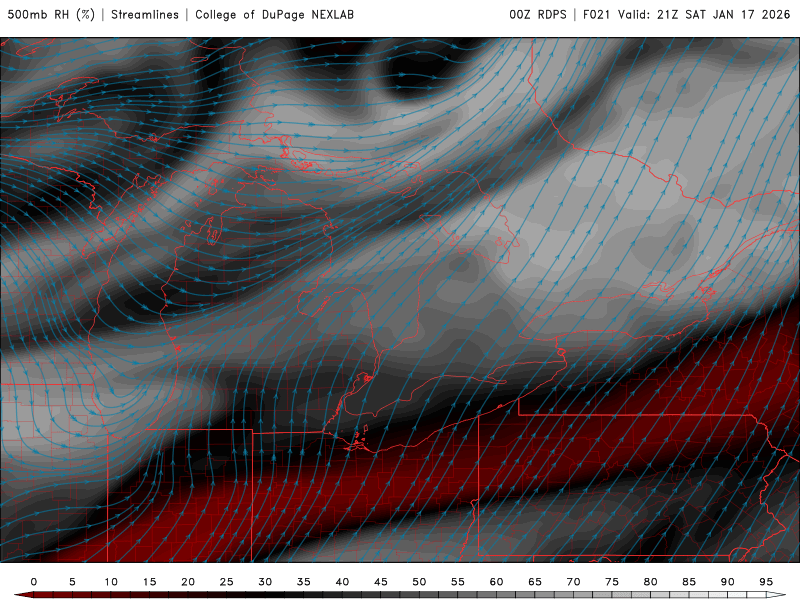Click the 'Streamlines' label in header
The height and width of the screenshot is (600, 800).
tap(145, 15)
